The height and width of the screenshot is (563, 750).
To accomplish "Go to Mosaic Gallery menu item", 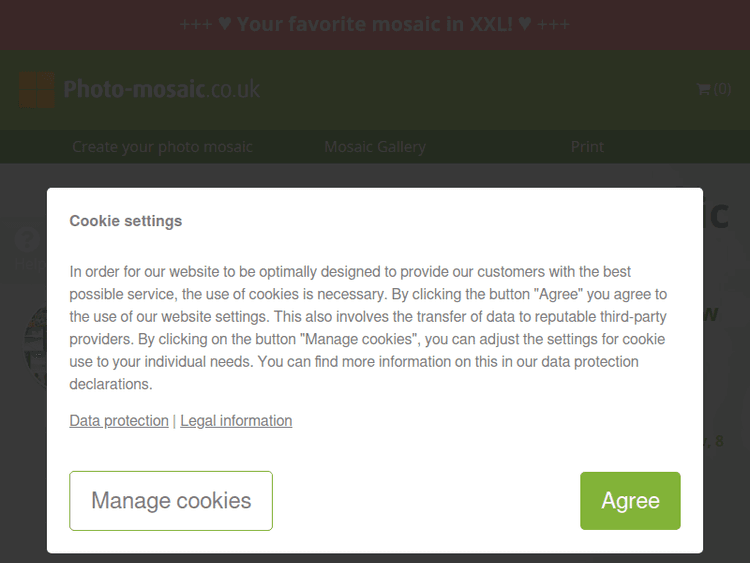I will [x=375, y=147].
